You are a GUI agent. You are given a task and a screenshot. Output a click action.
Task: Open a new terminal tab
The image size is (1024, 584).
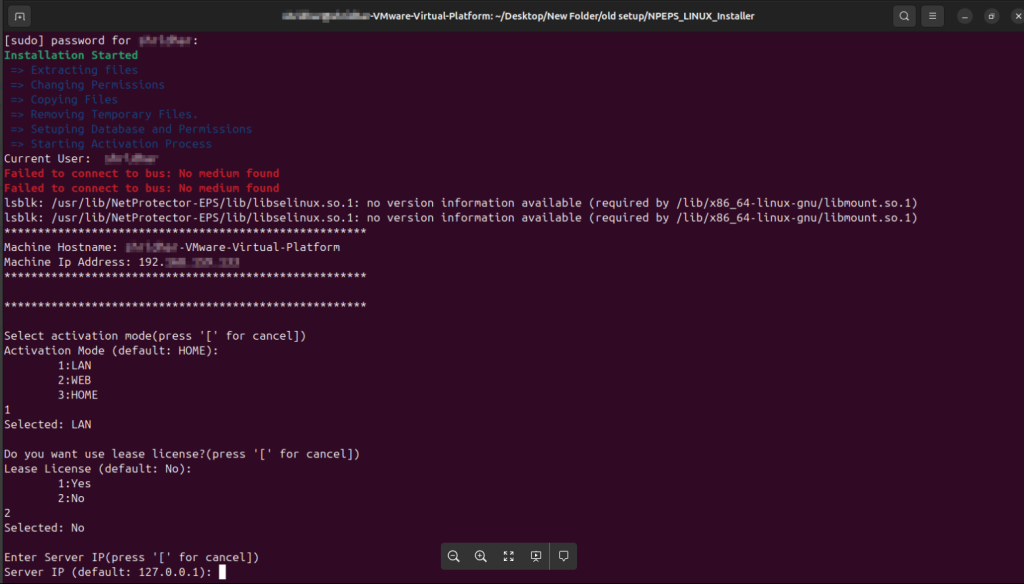pos(21,16)
